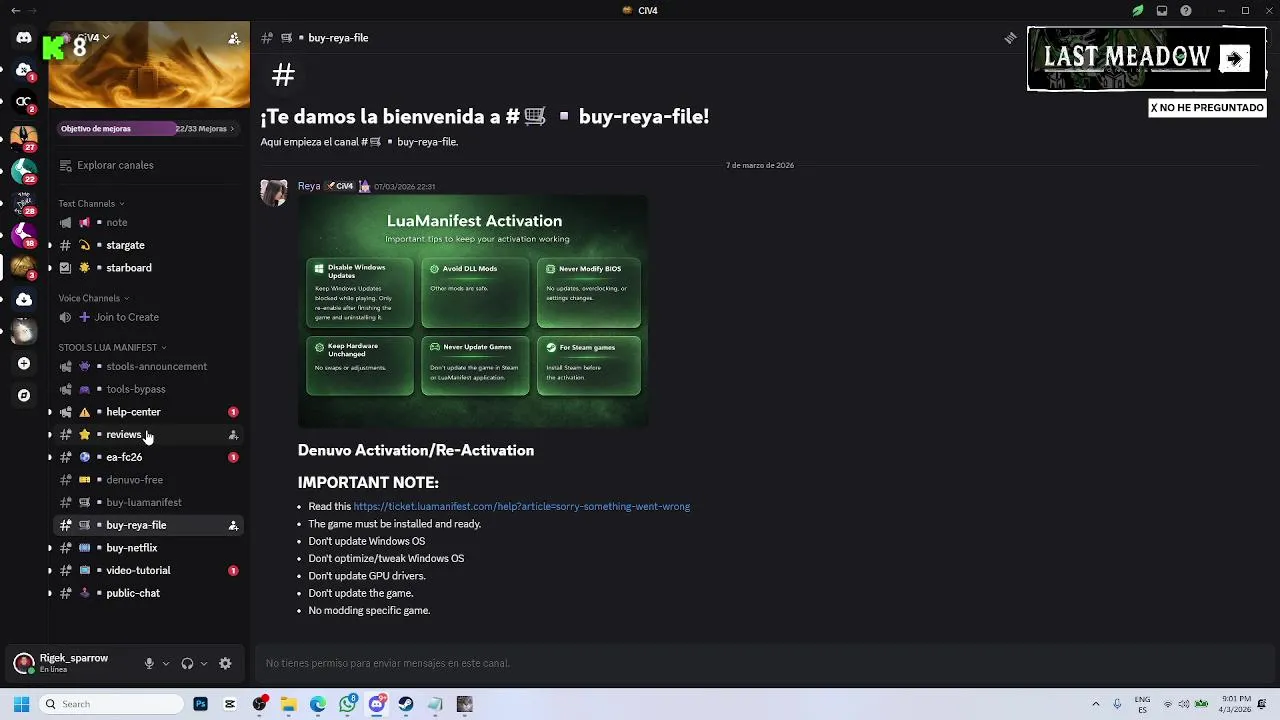The height and width of the screenshot is (720, 1280).
Task: Collapse the Voice Channels category
Action: click(x=94, y=298)
